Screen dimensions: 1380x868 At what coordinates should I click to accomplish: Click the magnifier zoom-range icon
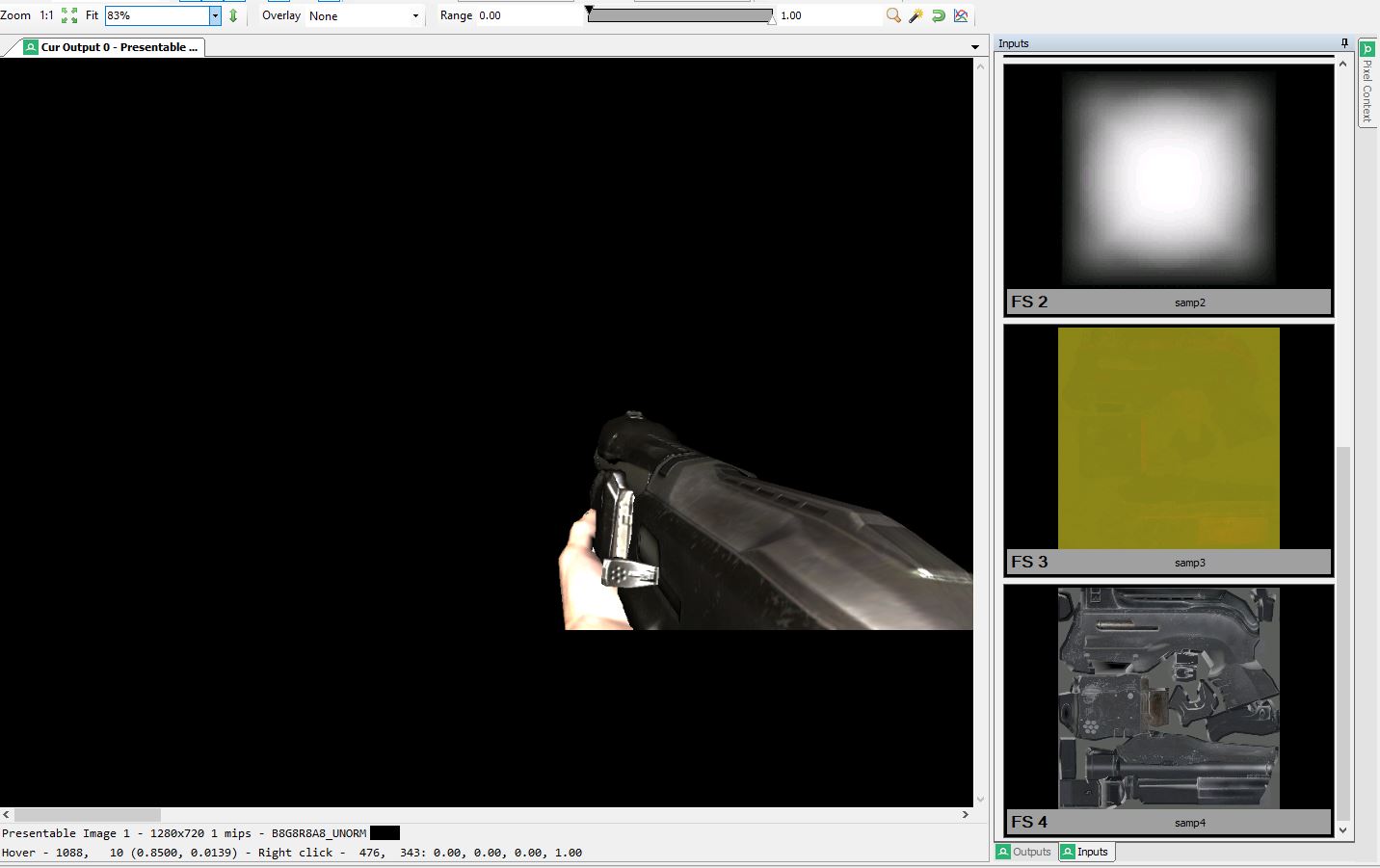[893, 15]
